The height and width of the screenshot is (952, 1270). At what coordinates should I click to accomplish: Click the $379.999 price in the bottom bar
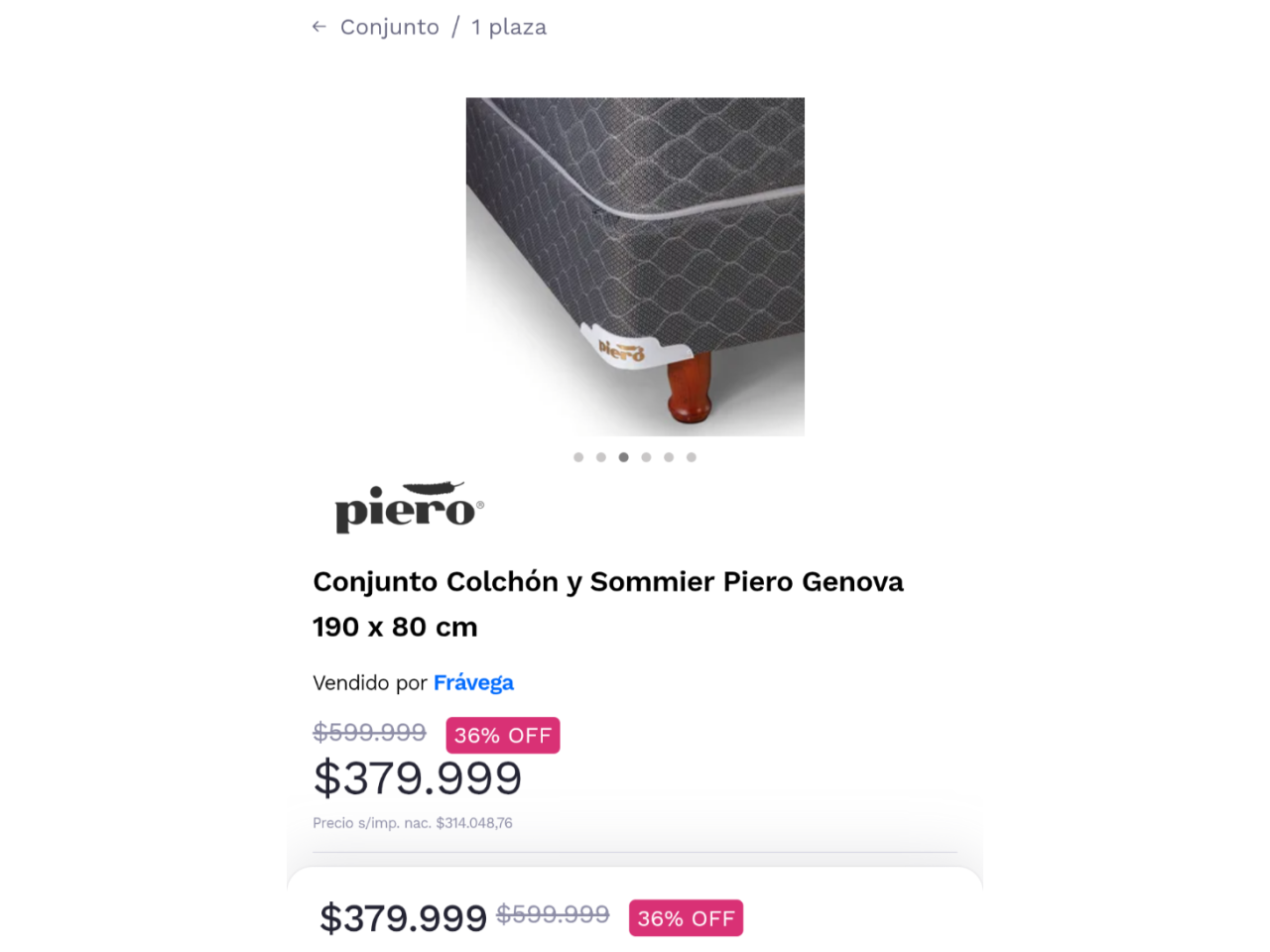403,918
